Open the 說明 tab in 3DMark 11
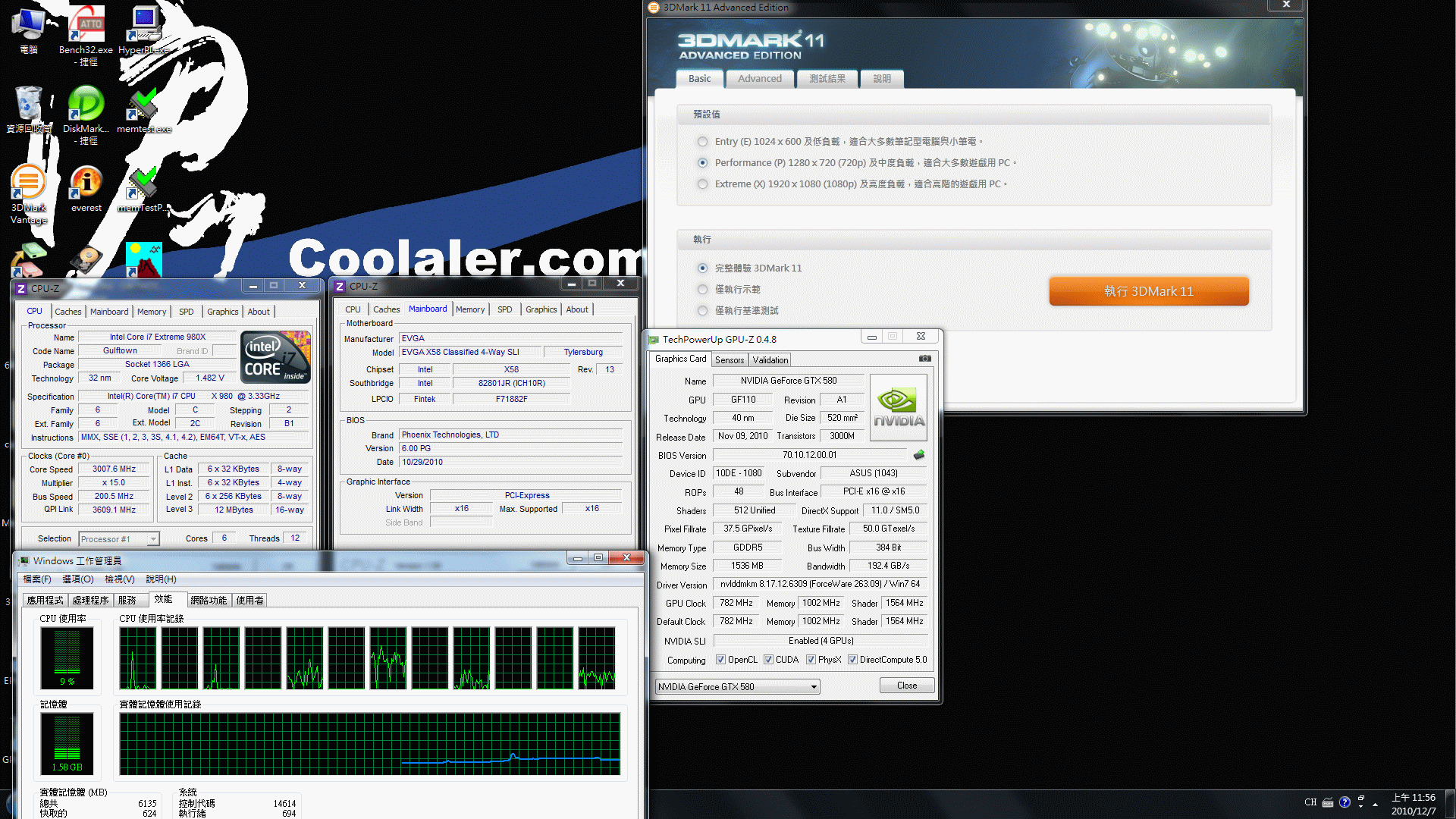Viewport: 1456px width, 819px height. tap(882, 79)
